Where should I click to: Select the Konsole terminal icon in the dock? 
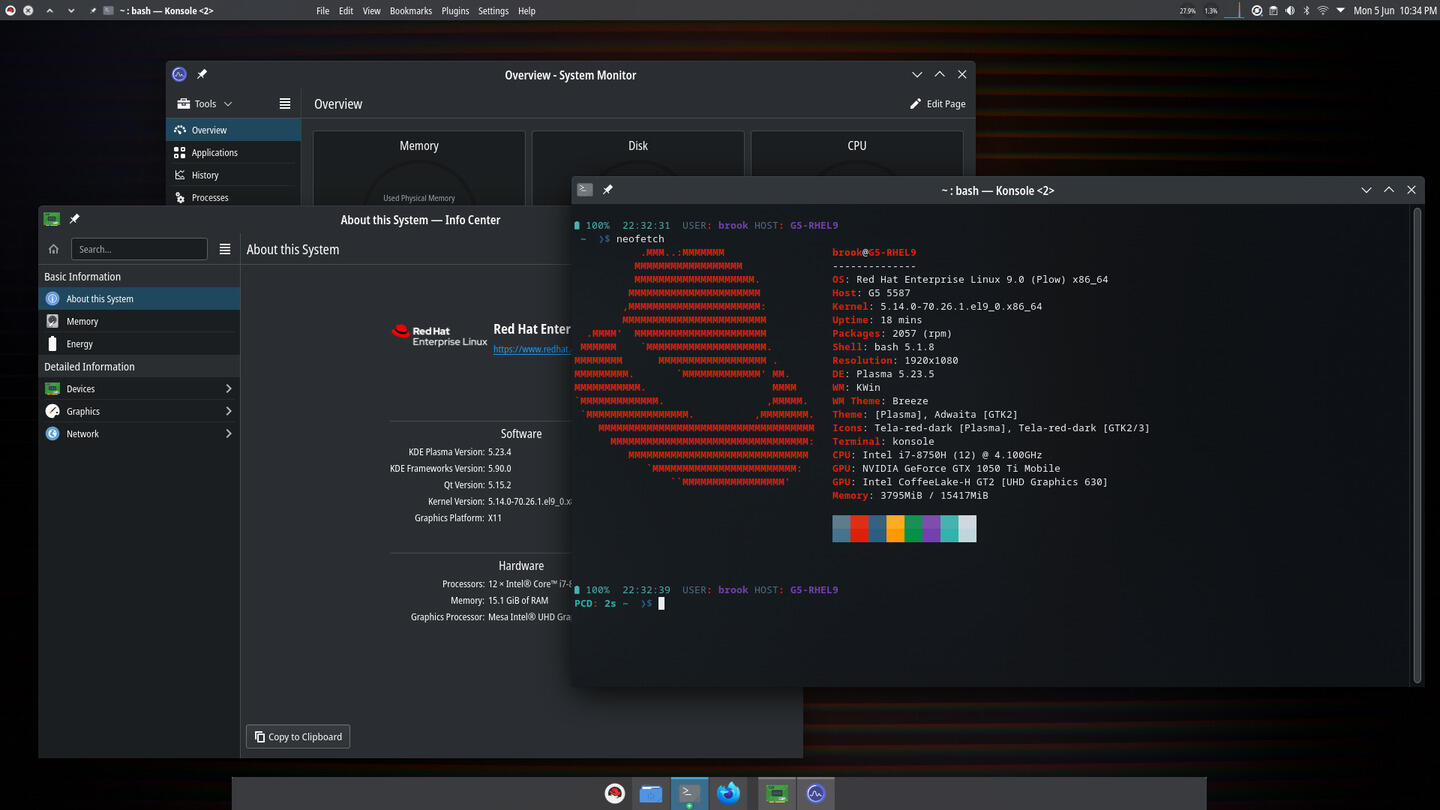689,794
